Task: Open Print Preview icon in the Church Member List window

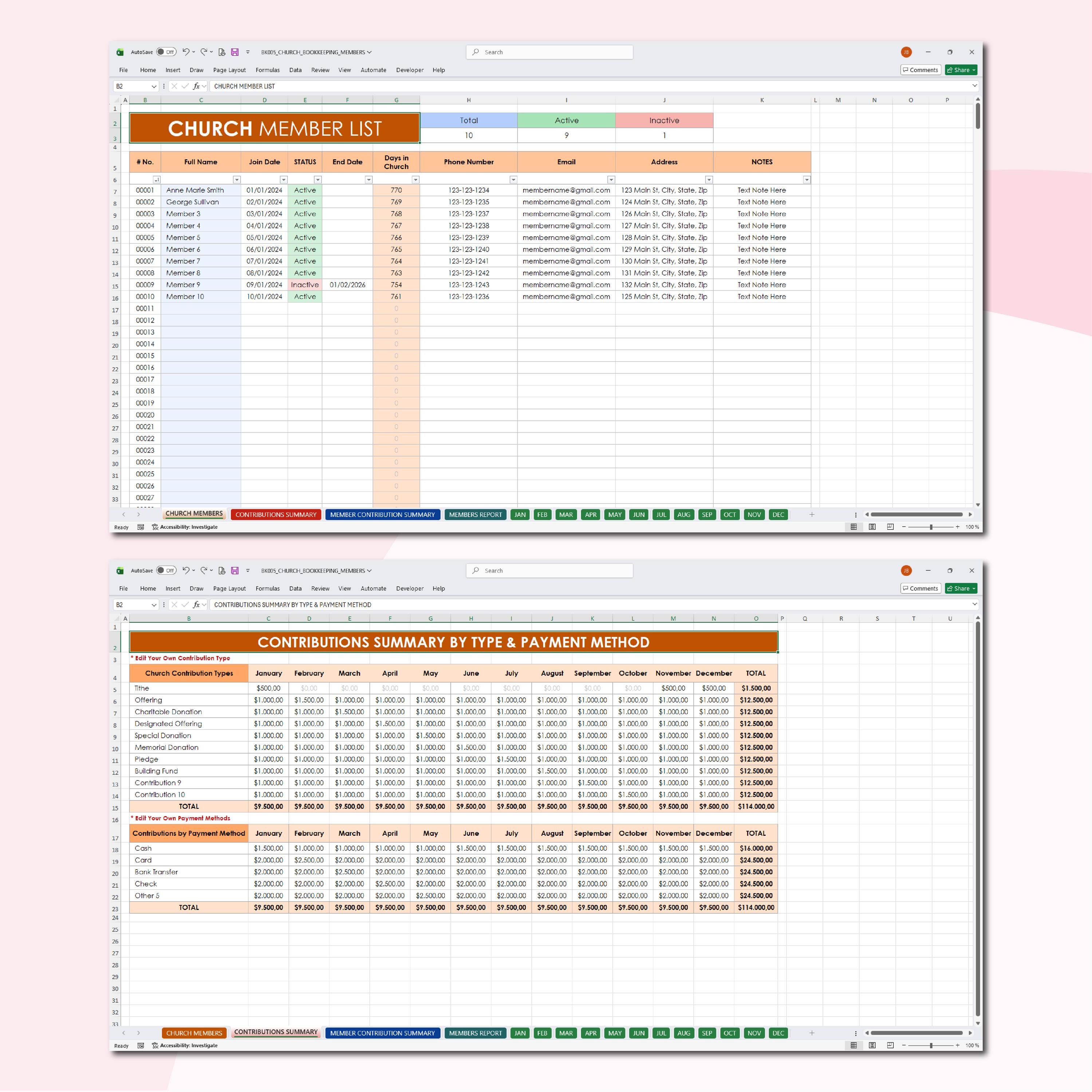Action: pos(222,52)
